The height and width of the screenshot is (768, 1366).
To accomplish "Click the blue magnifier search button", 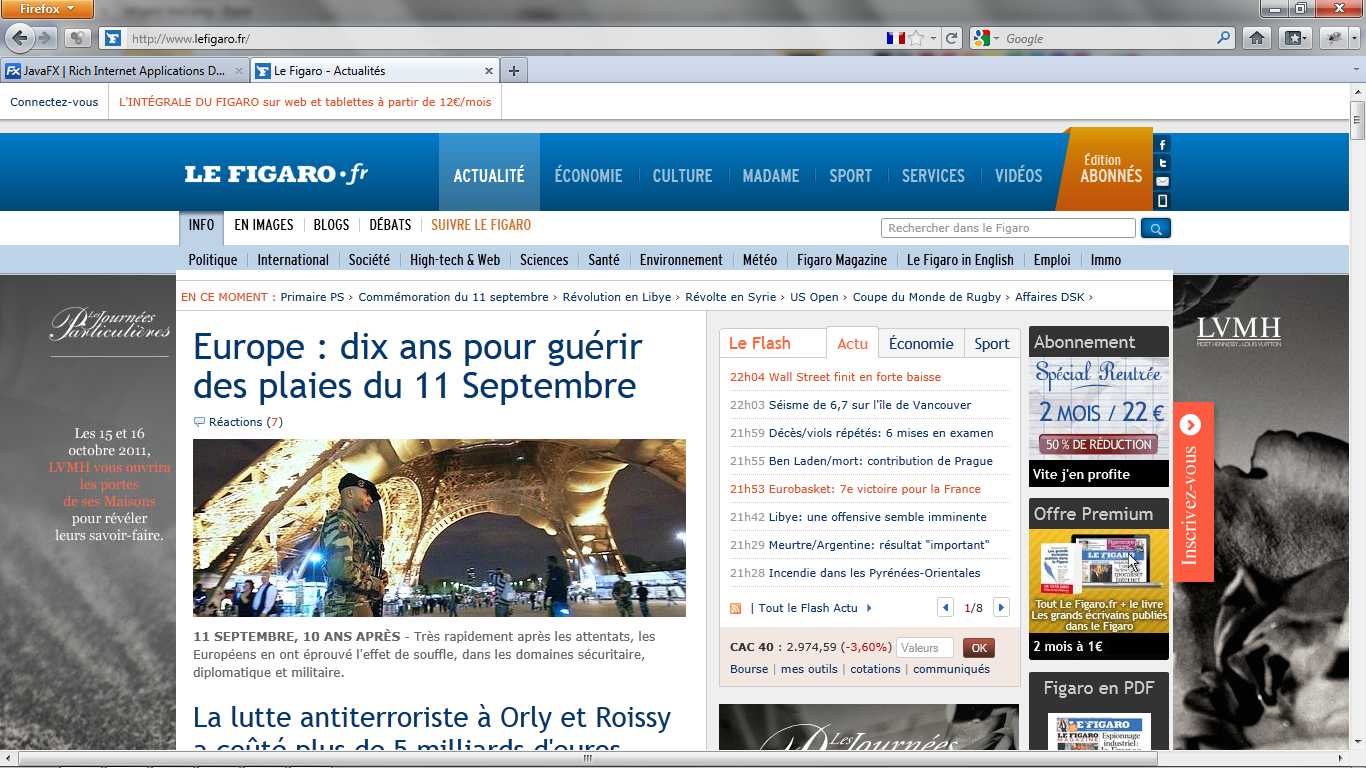I will pyautogui.click(x=1155, y=229).
